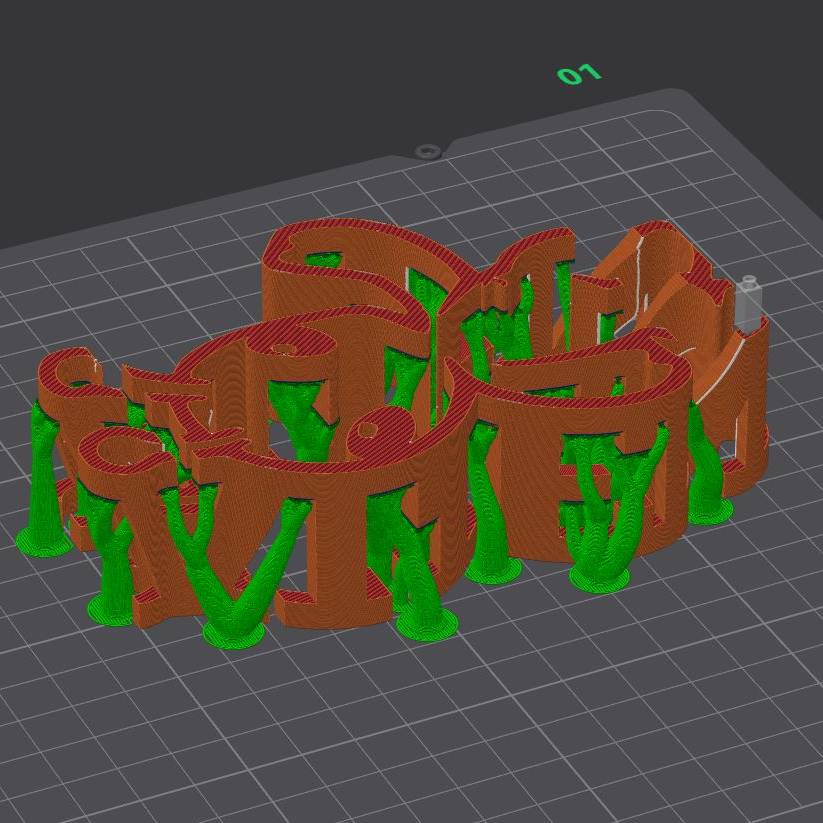Viewport: 823px width, 823px height.
Task: Click support base disc beneath the letter V
Action: pyautogui.click(x=234, y=632)
